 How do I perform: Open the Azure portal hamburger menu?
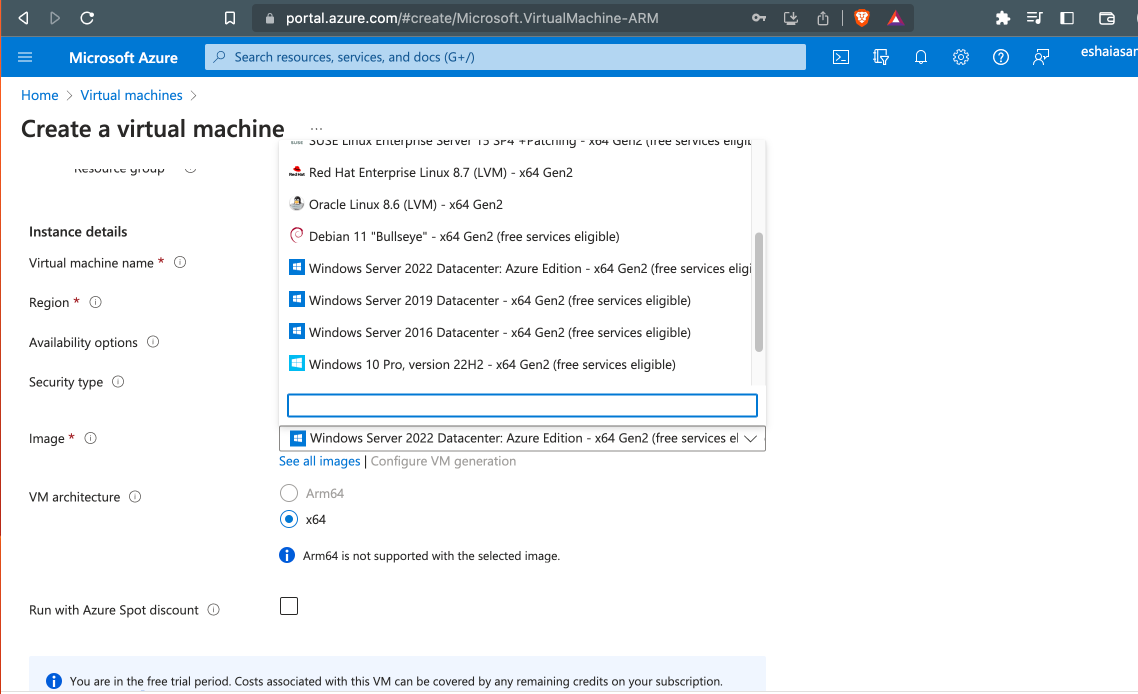click(25, 57)
